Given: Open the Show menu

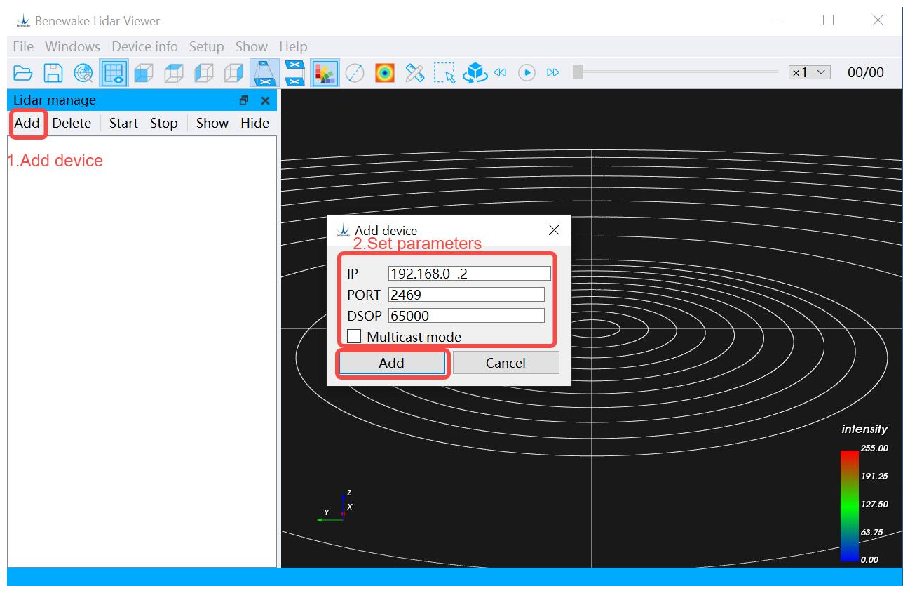Looking at the screenshot, I should (x=251, y=46).
